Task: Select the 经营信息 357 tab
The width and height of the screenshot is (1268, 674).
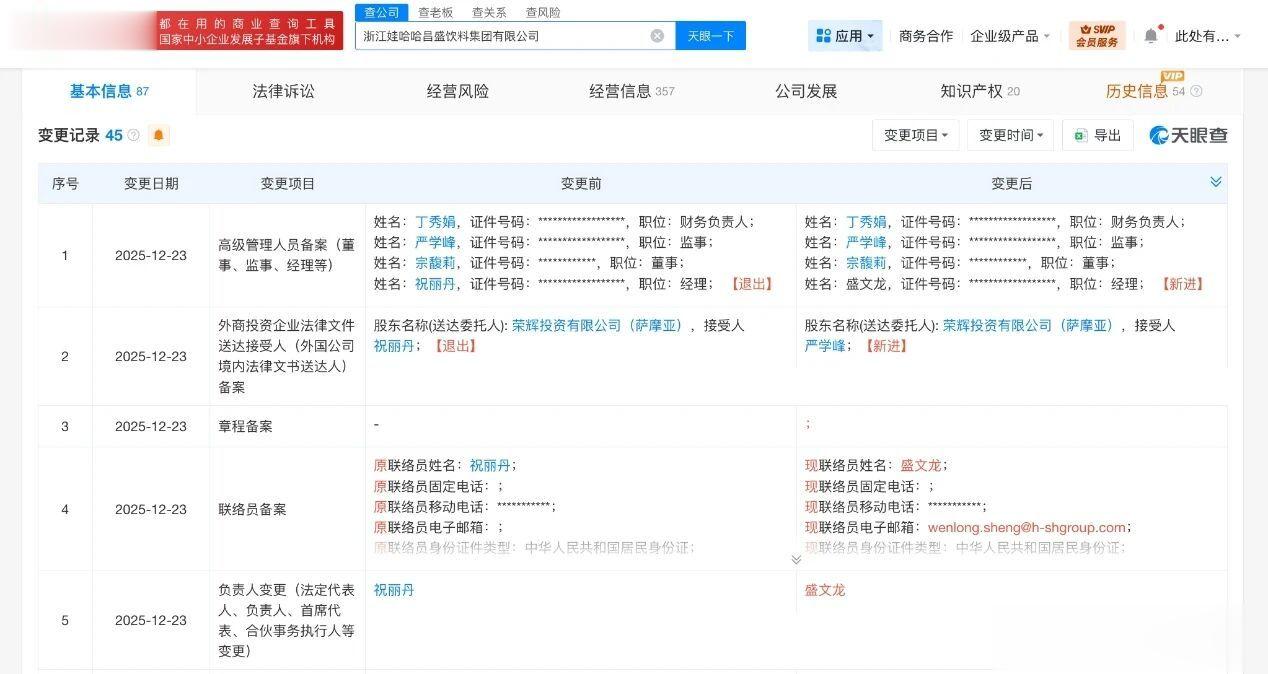Action: point(632,91)
